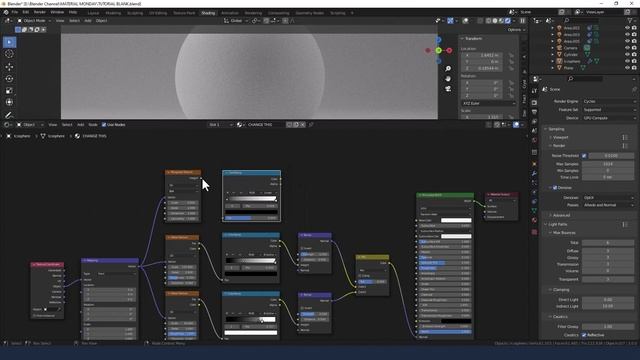Expand the Advanced sampling section
Viewport: 640px width, 360px height.
[x=561, y=215]
